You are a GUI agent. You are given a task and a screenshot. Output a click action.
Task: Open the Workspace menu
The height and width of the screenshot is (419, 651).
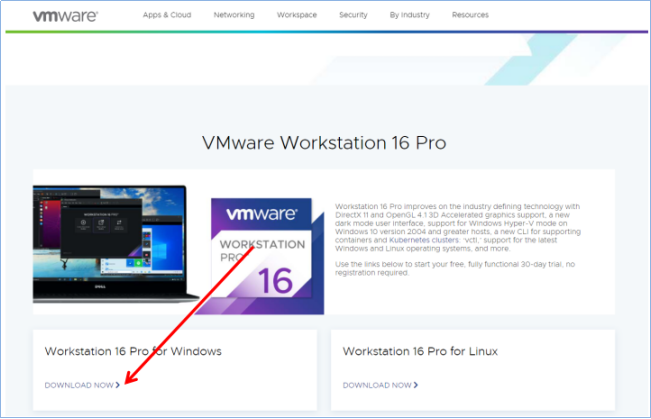pyautogui.click(x=297, y=15)
